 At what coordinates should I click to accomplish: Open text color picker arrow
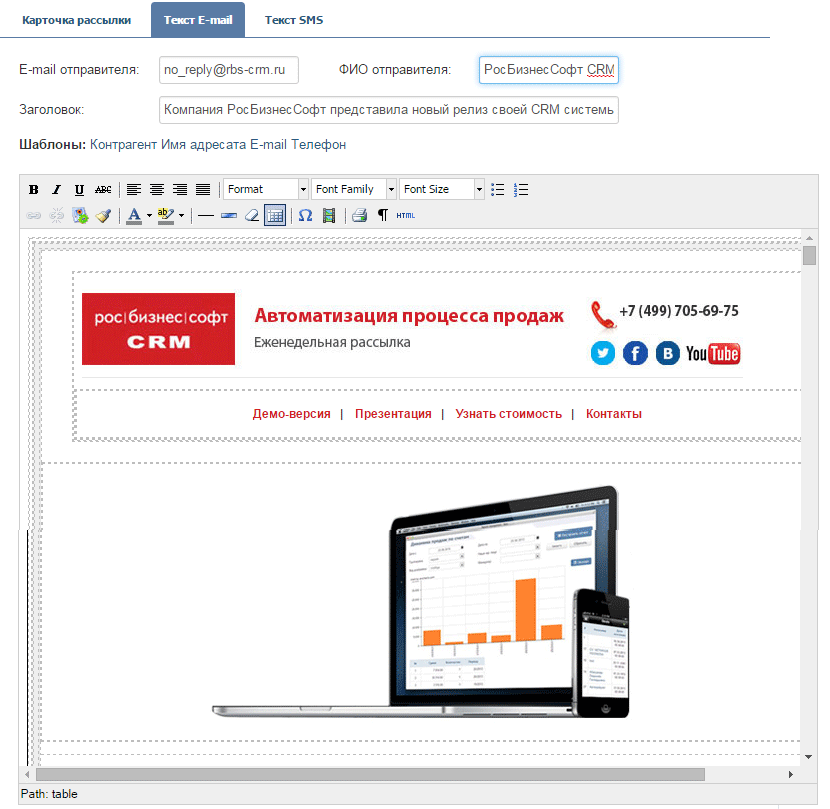coord(149,215)
